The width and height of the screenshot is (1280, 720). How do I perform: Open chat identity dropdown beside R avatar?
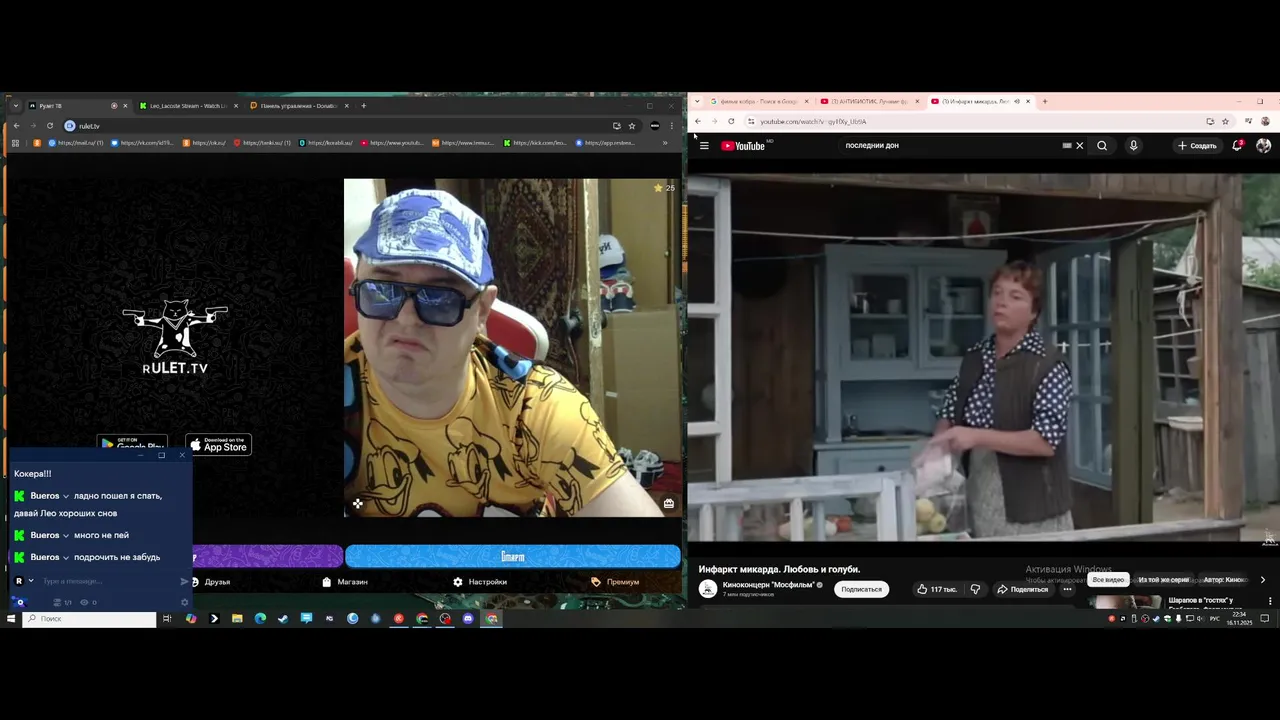click(x=31, y=581)
